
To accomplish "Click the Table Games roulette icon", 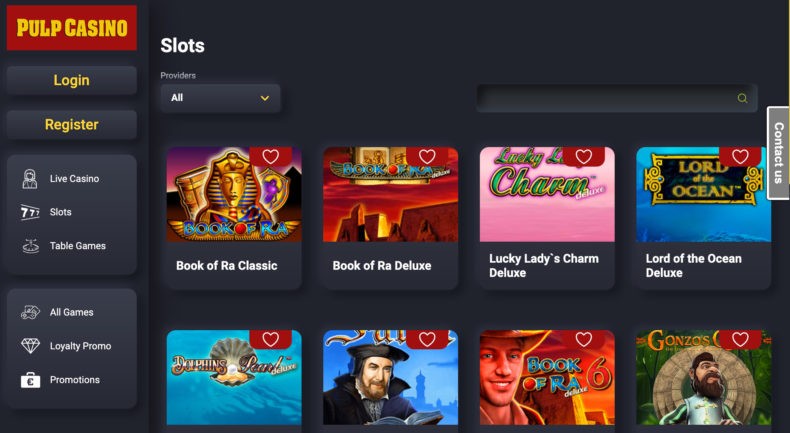I will tap(30, 246).
